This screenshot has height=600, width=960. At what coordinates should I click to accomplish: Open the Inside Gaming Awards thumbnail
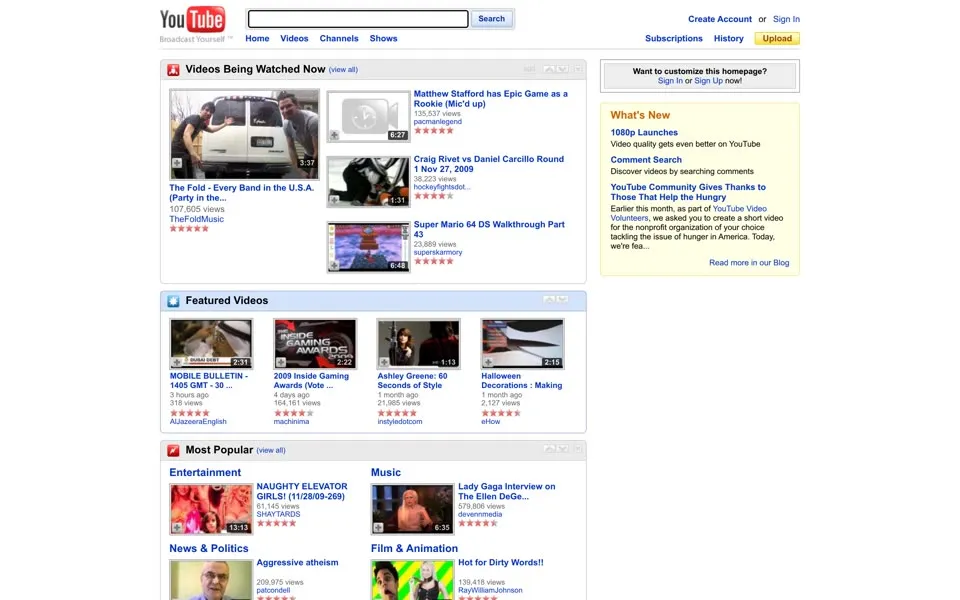click(x=315, y=343)
